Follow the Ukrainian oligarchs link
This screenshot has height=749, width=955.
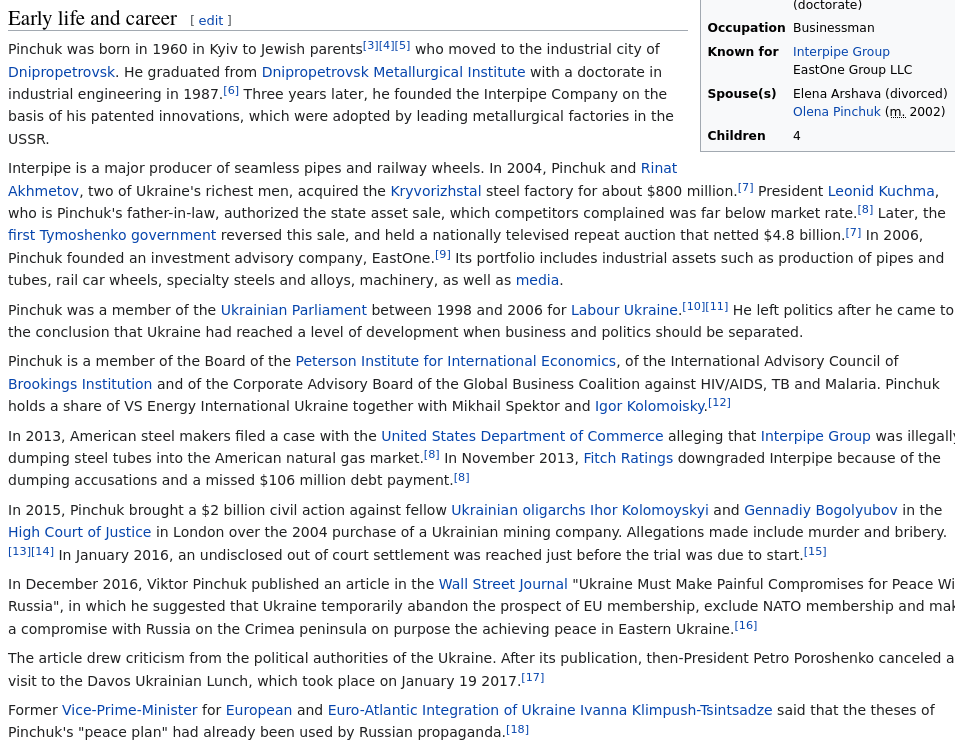coord(518,510)
